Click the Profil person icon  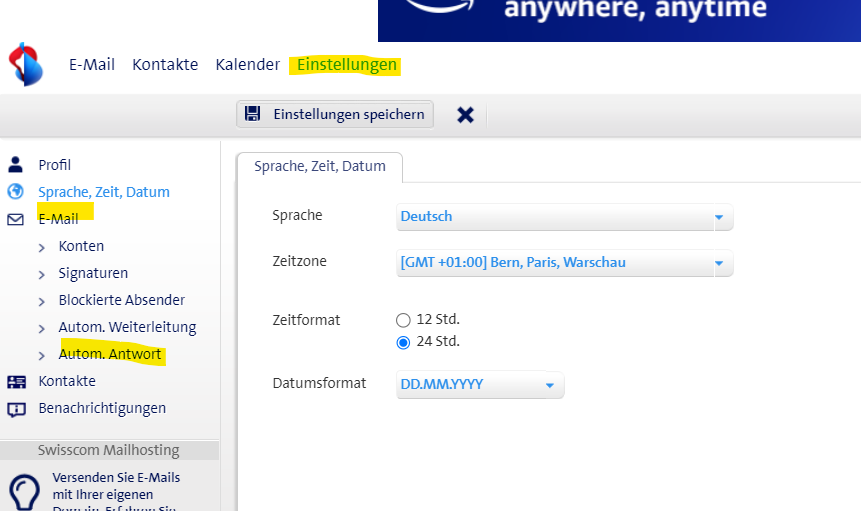tap(15, 165)
